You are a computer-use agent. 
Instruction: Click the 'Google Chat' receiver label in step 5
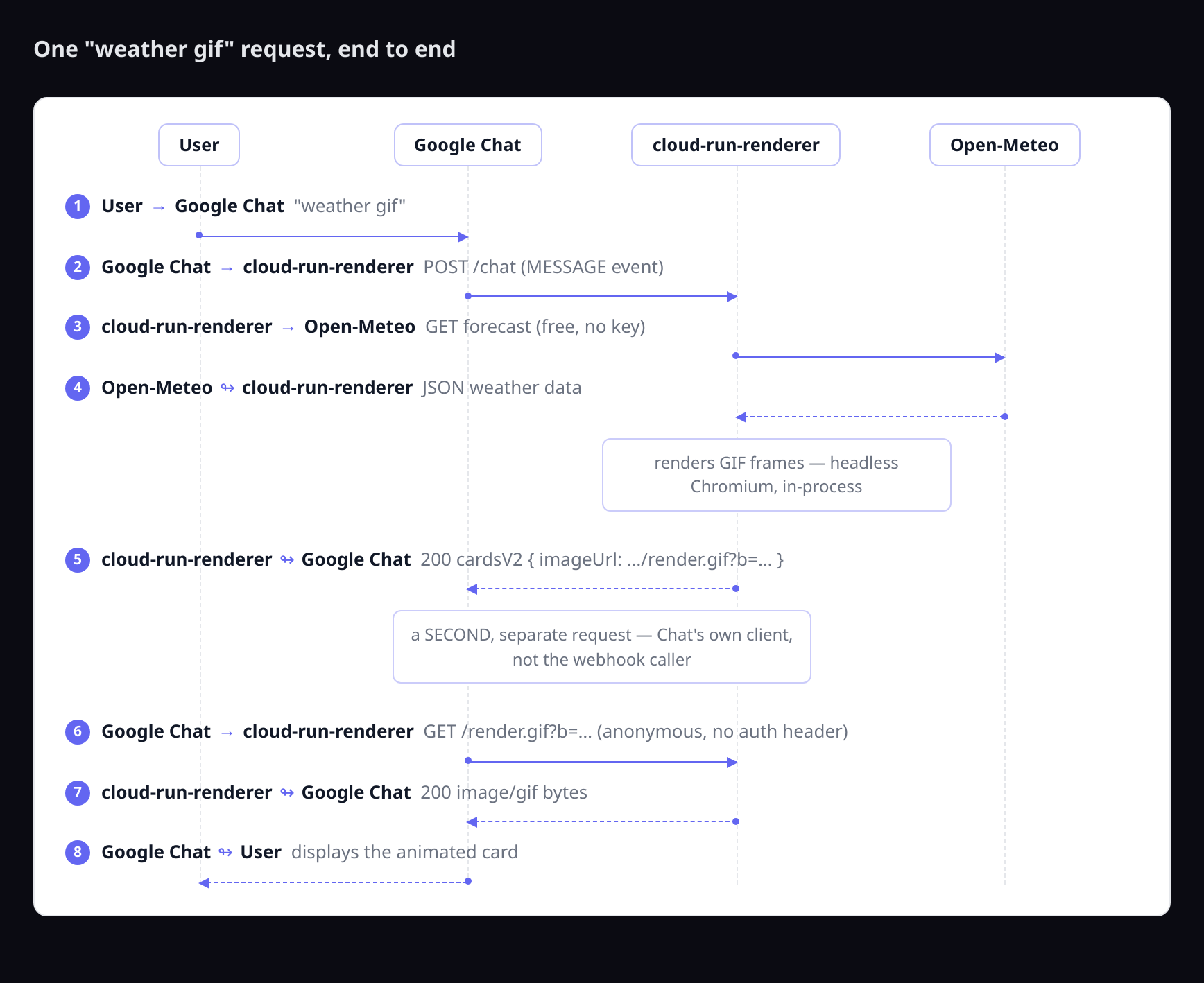pyautogui.click(x=356, y=560)
